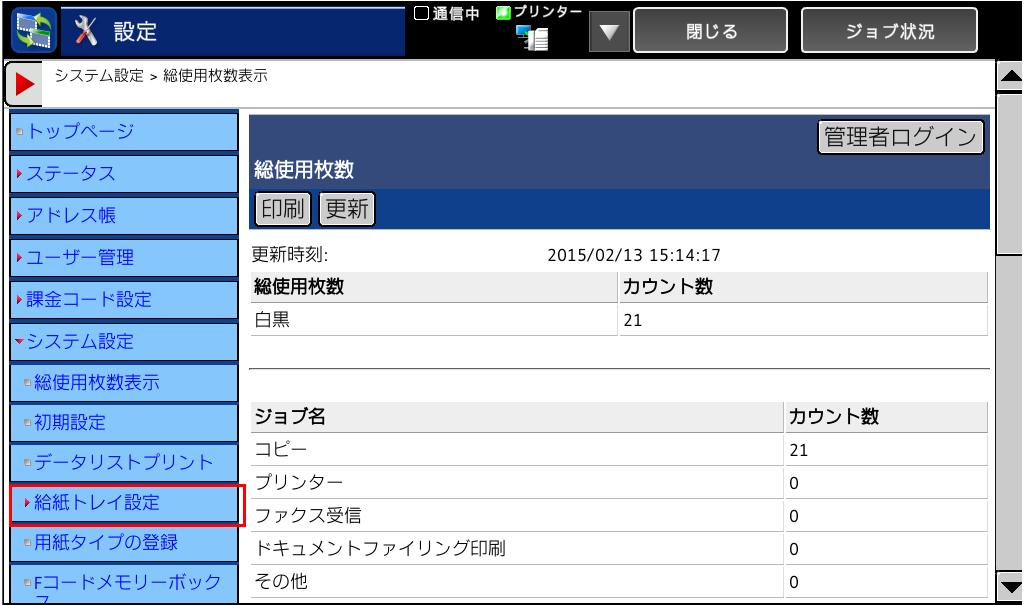Image resolution: width=1025 pixels, height=605 pixels.
Task: Expand the アドレス帳 menu item
Action: click(x=124, y=215)
